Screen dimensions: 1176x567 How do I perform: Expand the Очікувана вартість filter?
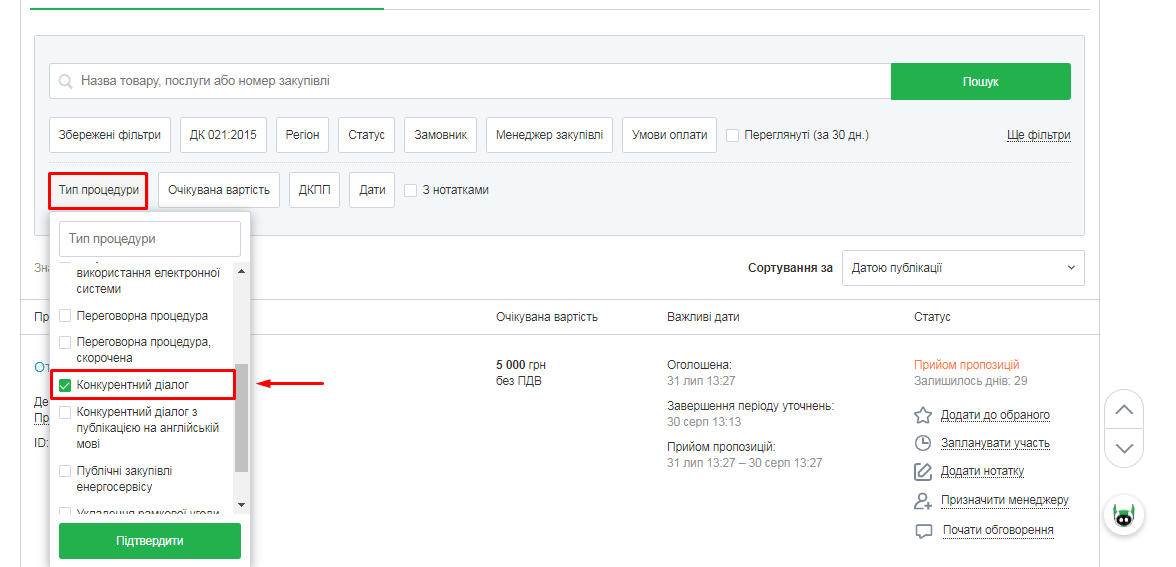(x=219, y=190)
